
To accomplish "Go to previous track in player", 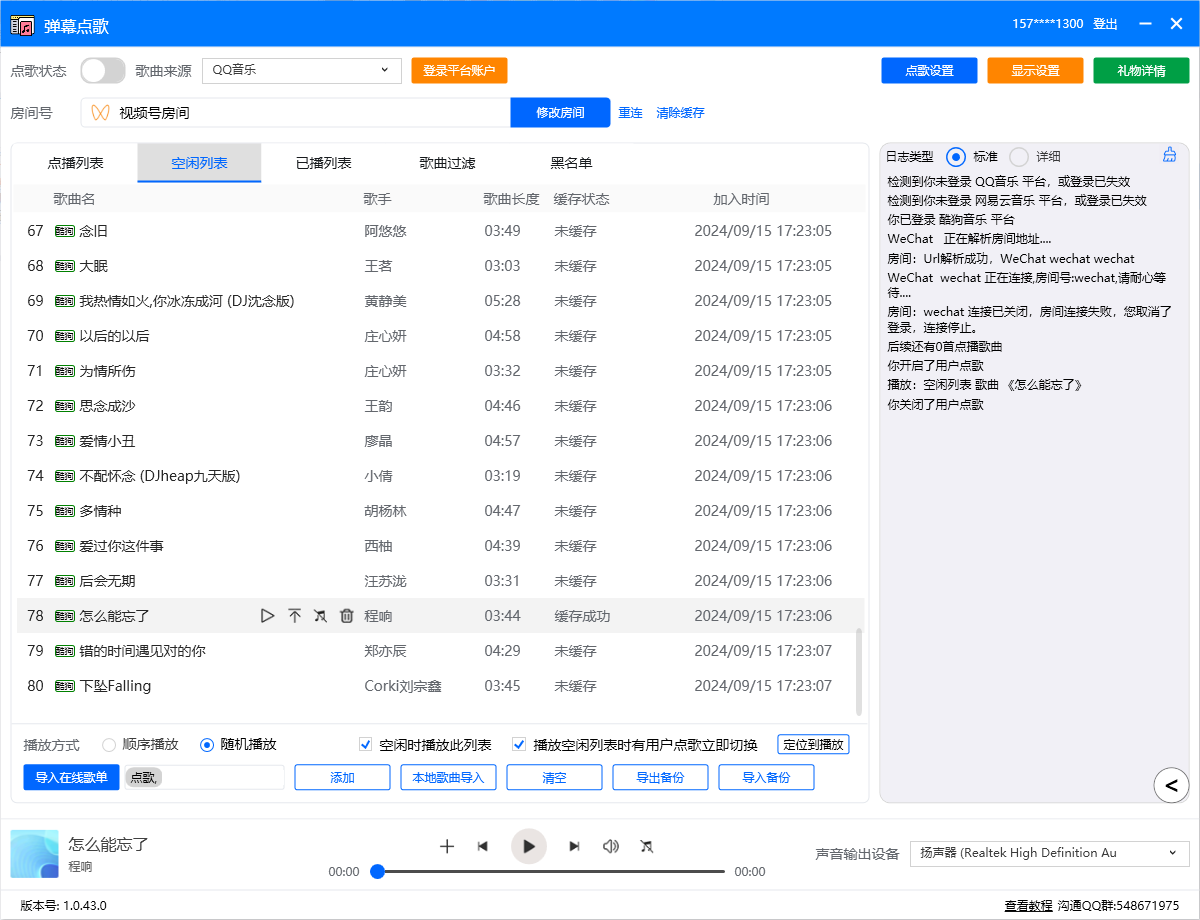I will [x=483, y=846].
